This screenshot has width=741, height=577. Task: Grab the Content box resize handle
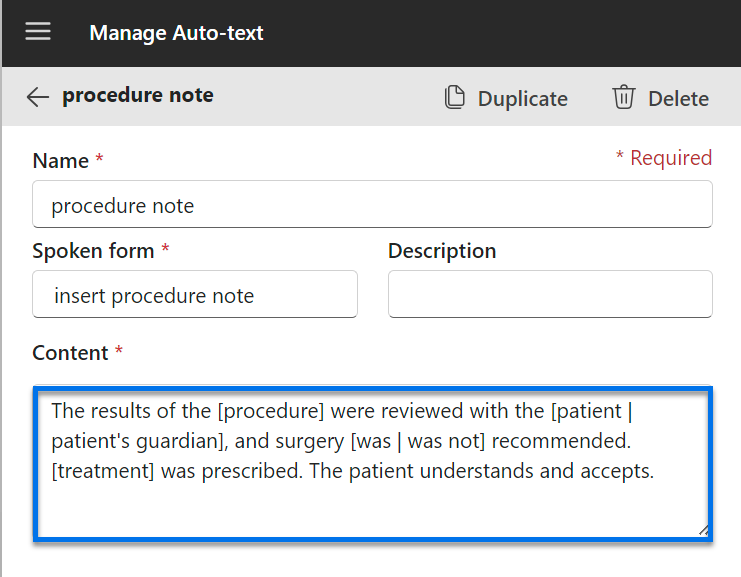[703, 530]
